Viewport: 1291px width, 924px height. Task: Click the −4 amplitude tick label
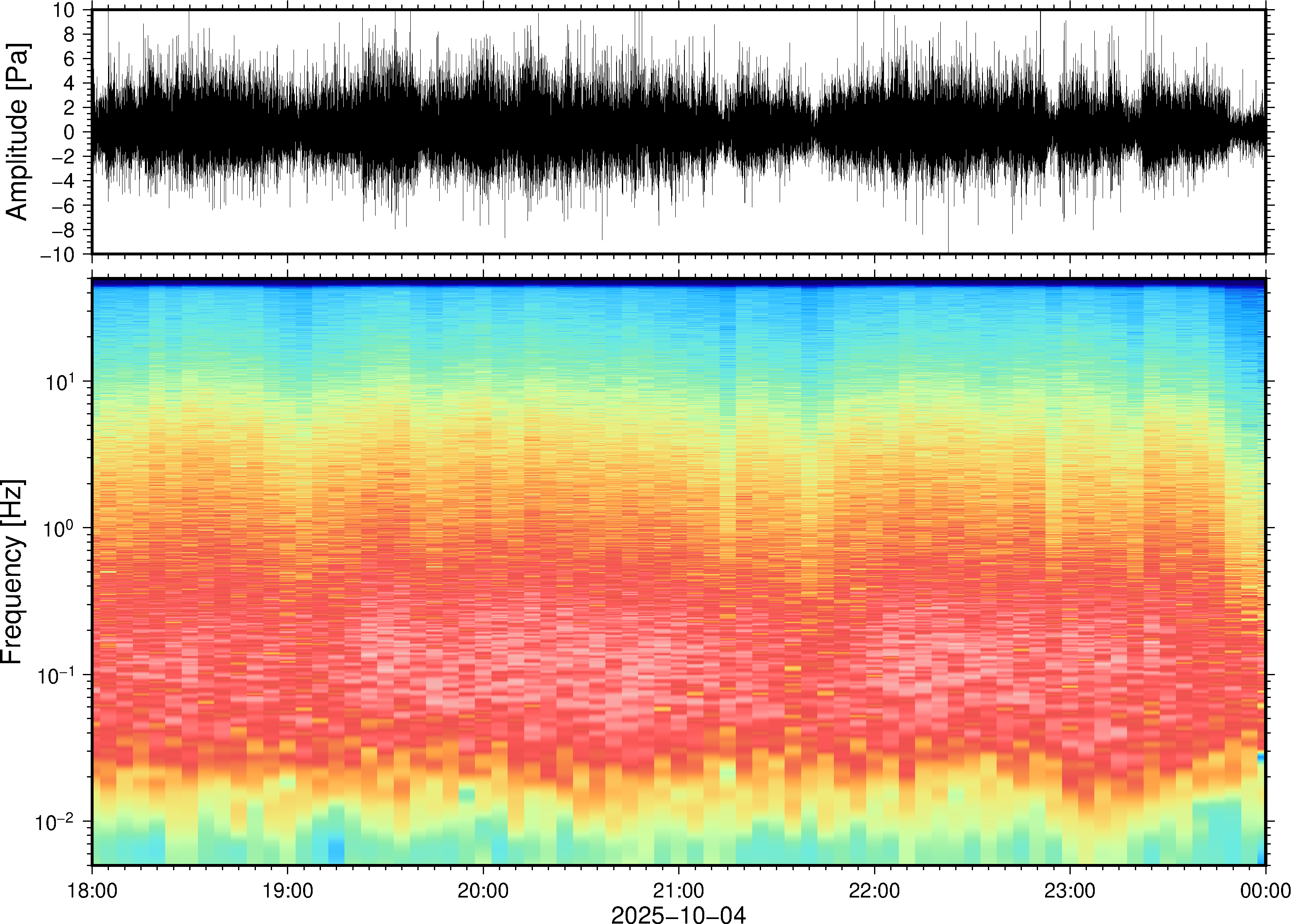[x=63, y=181]
